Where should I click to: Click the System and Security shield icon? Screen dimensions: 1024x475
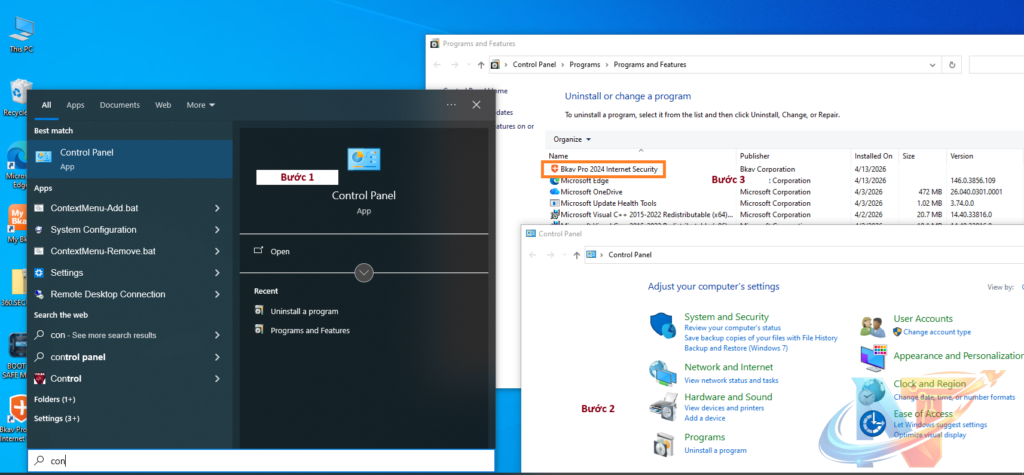[x=662, y=325]
